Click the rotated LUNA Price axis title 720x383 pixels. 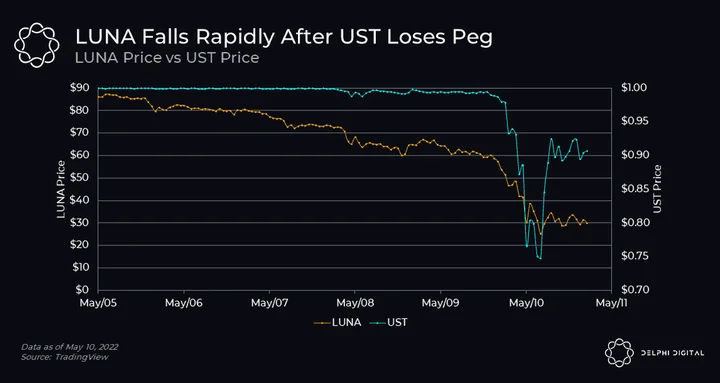[x=61, y=189]
